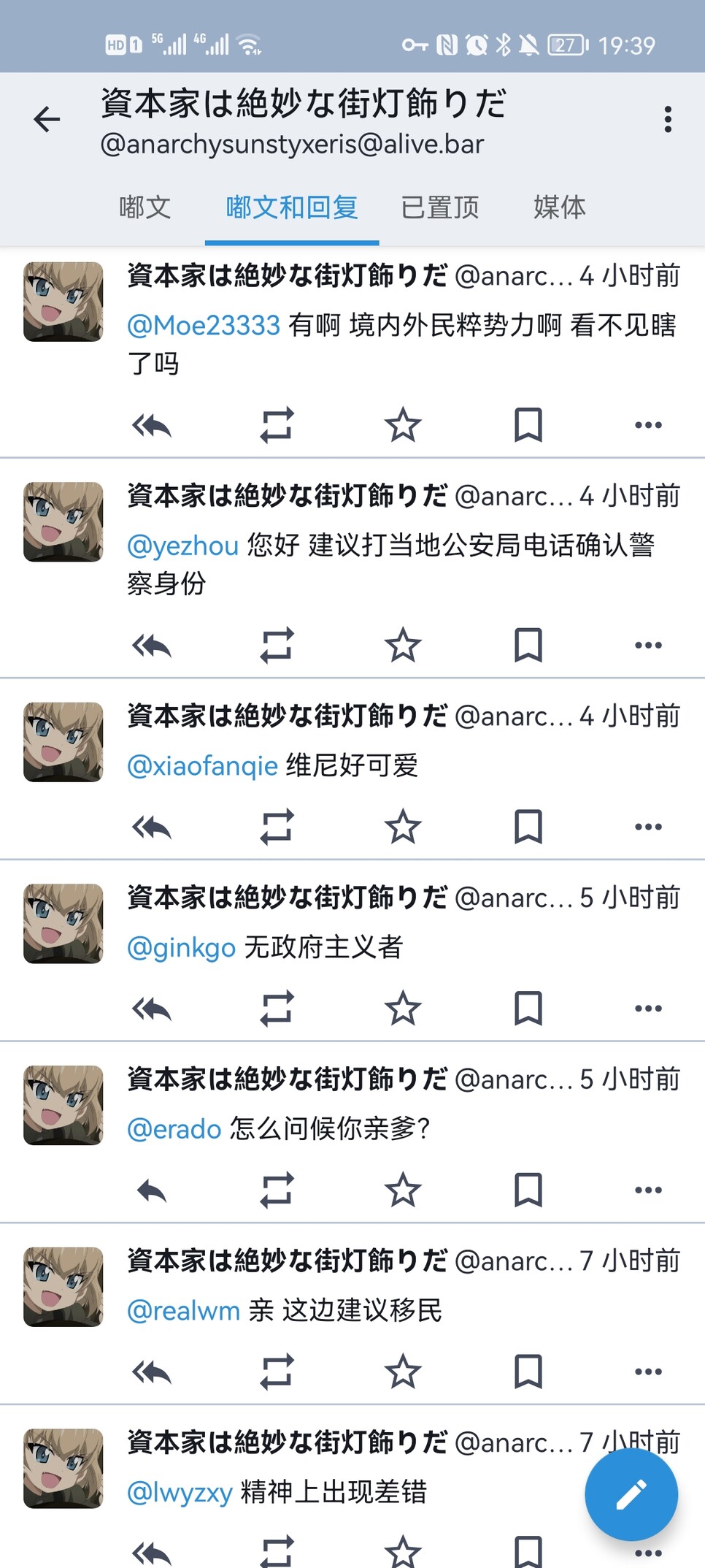
Task: Bookmark the @xiaofanqie post
Action: click(528, 827)
